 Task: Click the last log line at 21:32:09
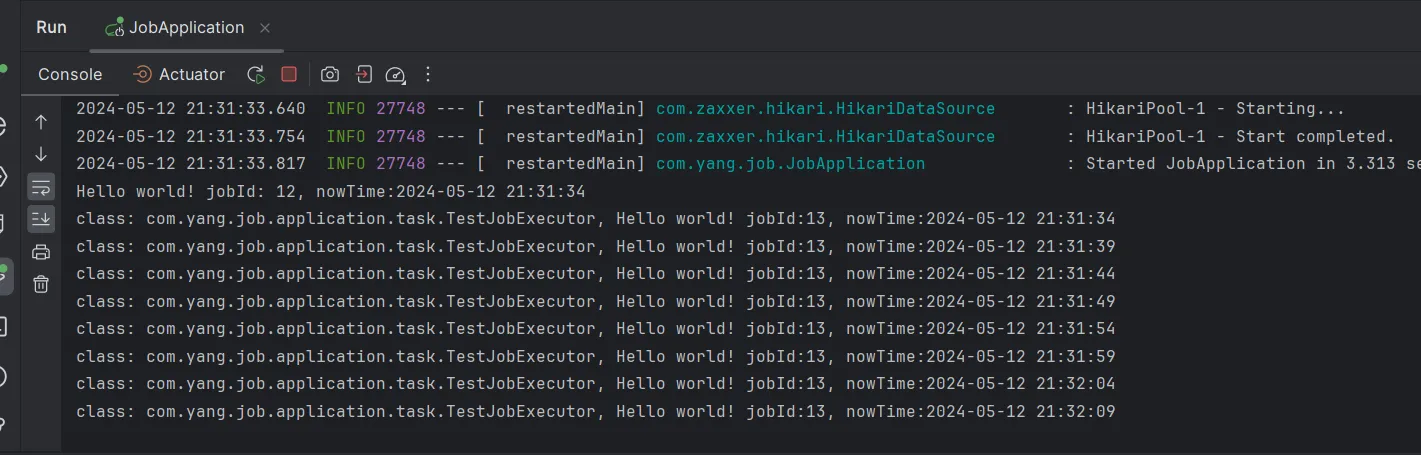click(595, 411)
